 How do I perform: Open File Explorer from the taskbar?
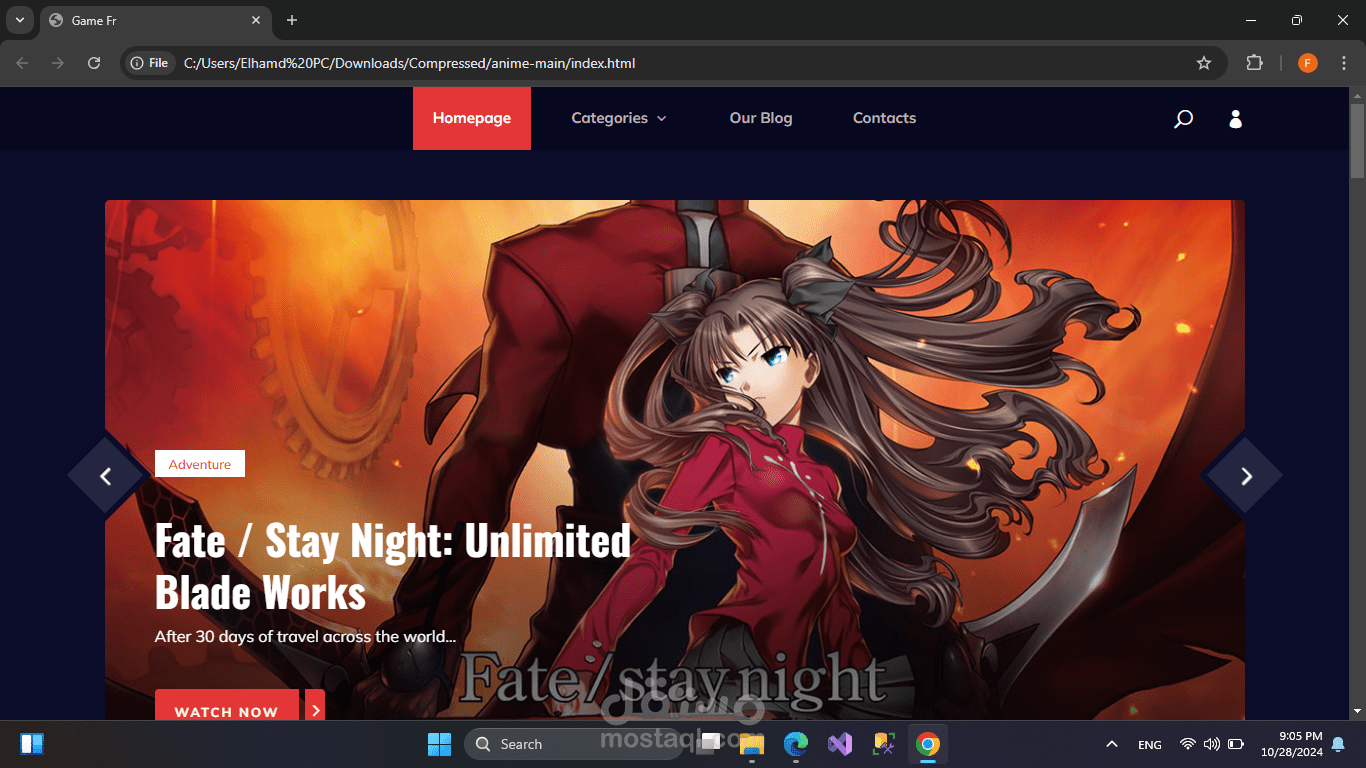[x=751, y=744]
